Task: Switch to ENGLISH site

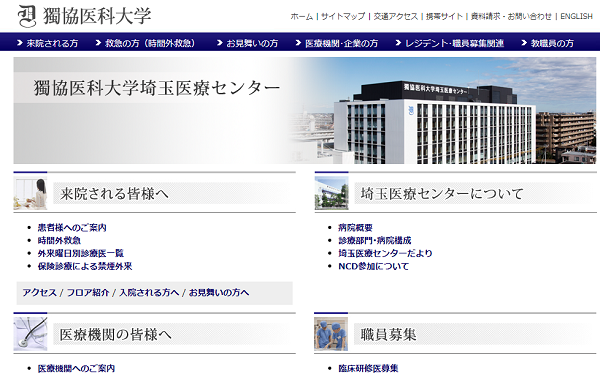Action: tap(576, 16)
